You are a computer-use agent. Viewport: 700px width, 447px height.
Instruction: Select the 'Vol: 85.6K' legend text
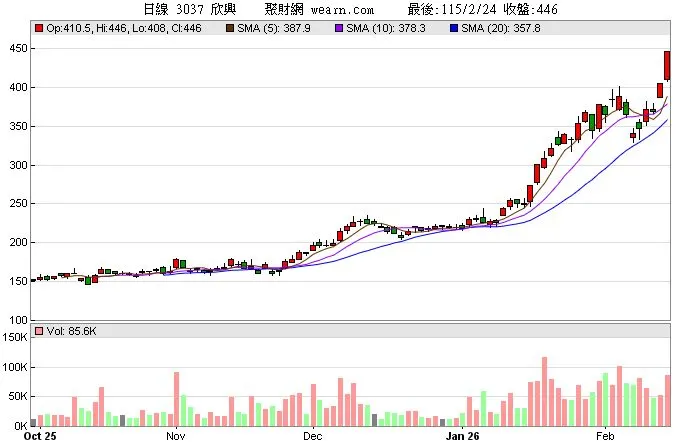71,331
